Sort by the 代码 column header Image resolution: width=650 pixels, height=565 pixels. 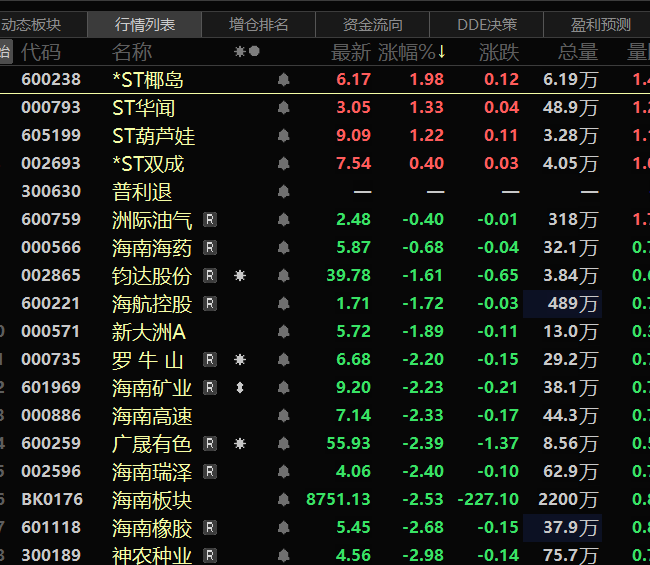(x=41, y=52)
